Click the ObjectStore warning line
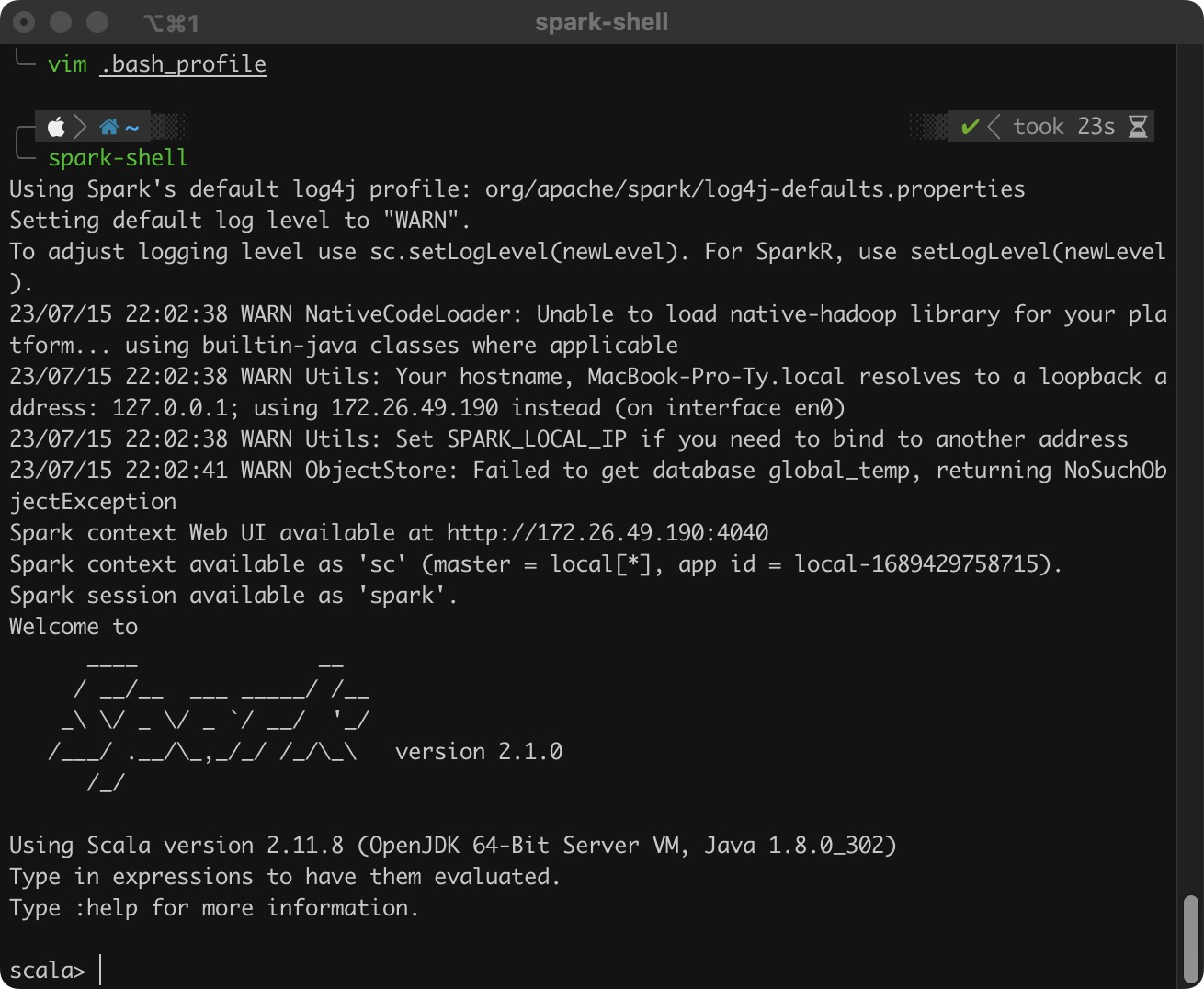This screenshot has width=1204, height=989. click(588, 486)
